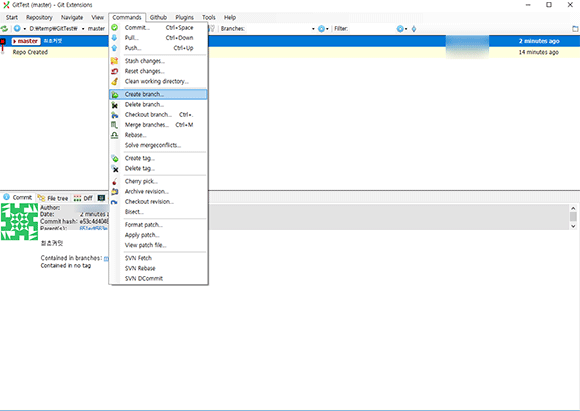Viewport: 580px width, 411px height.
Task: Choose Pull... menu entry
Action: (158, 38)
